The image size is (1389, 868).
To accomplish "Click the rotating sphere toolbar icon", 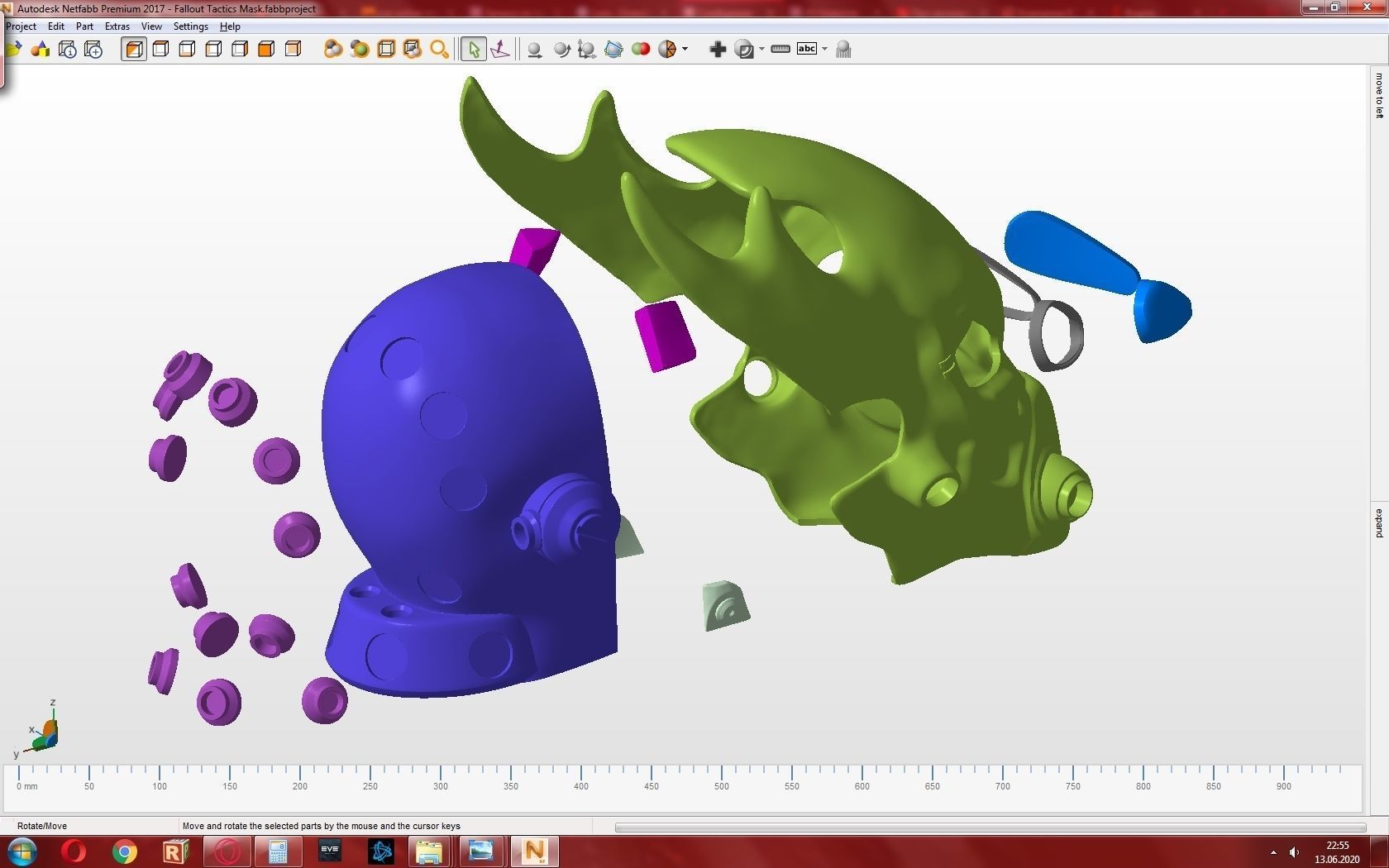I will 561,50.
